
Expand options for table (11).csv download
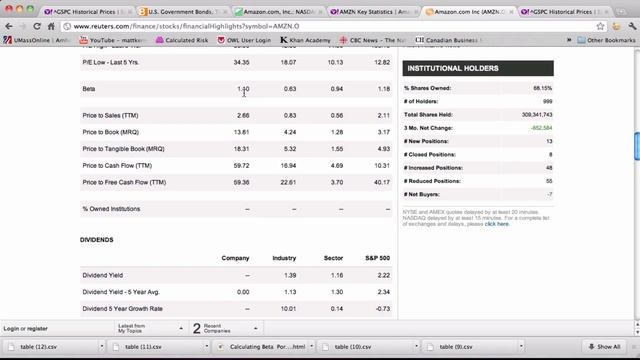coord(207,347)
